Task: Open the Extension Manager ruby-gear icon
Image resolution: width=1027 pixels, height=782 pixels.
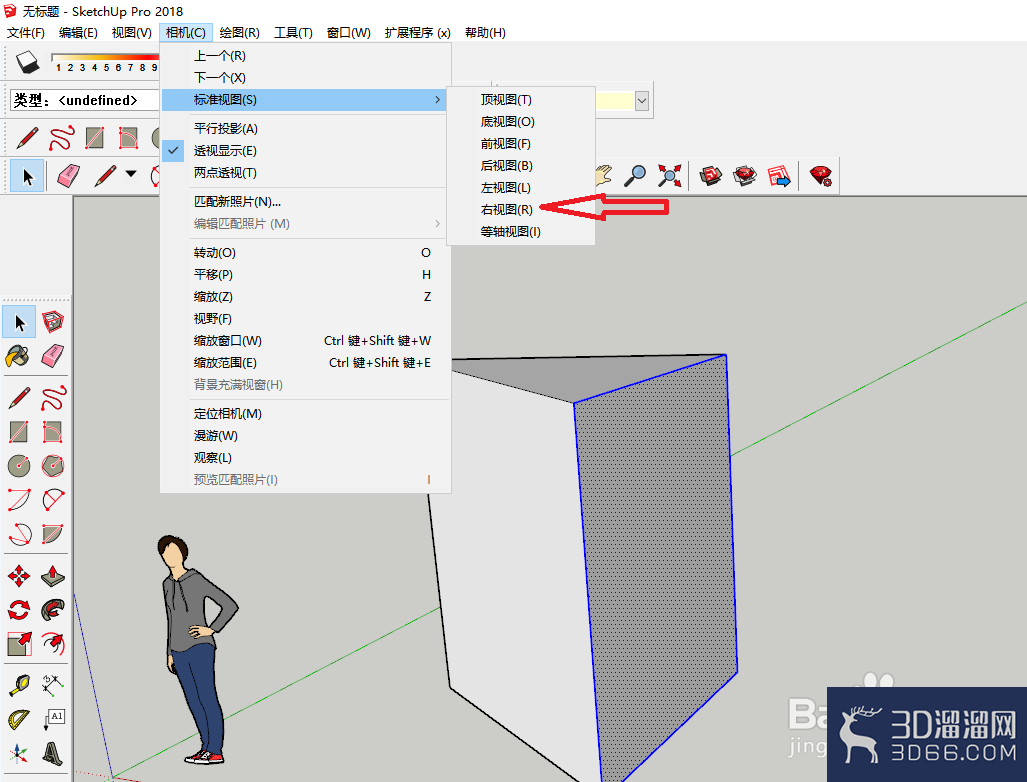Action: pos(820,176)
